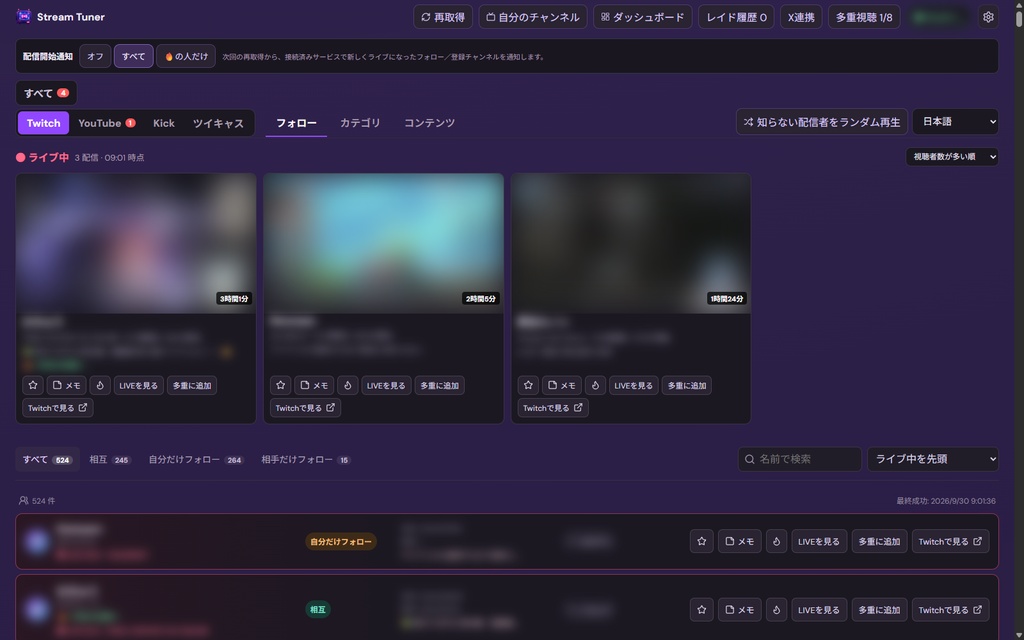
Task: Select the フォロー tab
Action: tap(296, 123)
